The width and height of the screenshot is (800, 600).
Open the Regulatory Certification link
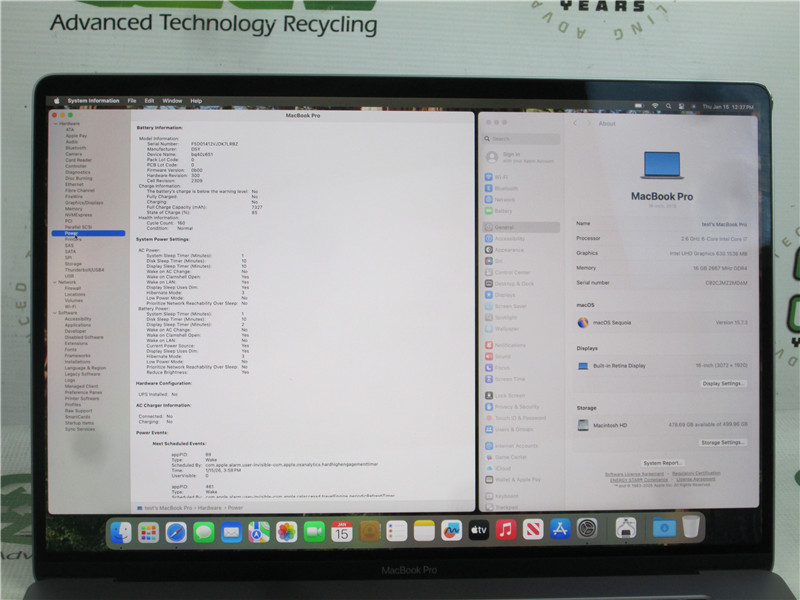[696, 473]
